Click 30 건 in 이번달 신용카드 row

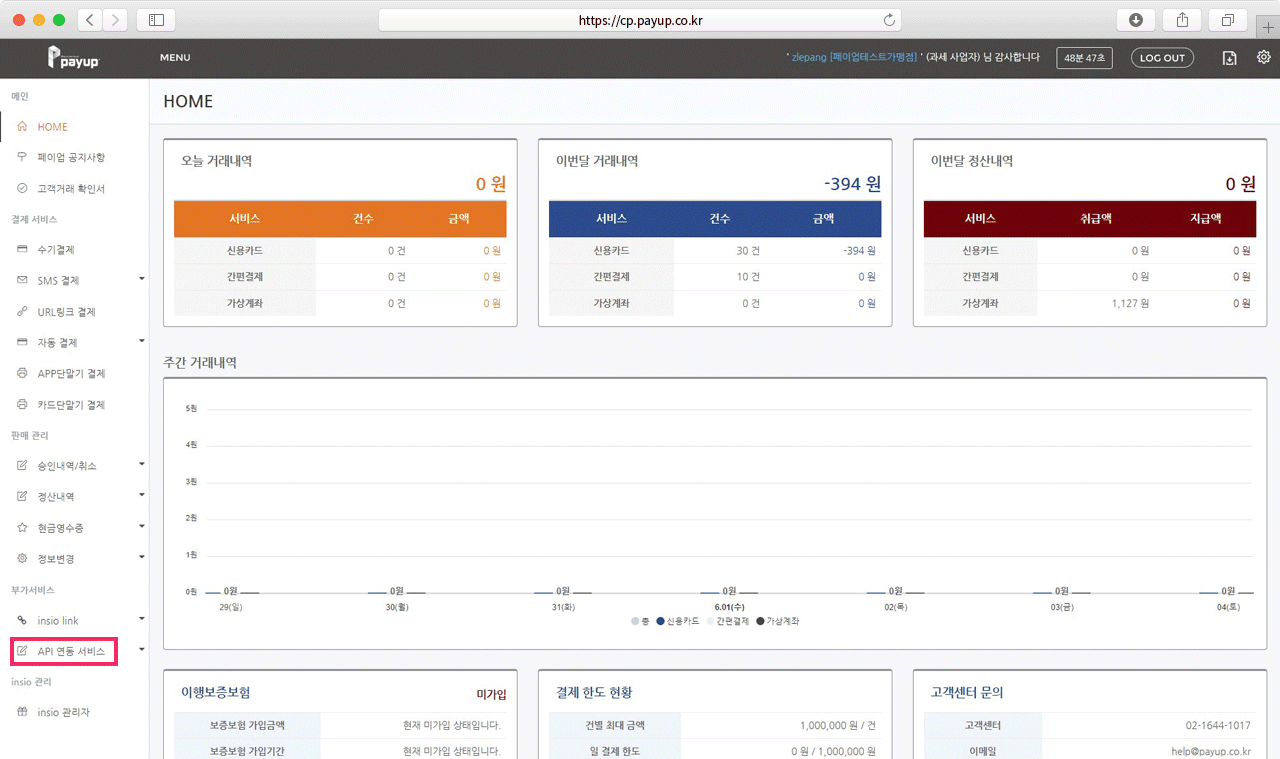(x=748, y=251)
